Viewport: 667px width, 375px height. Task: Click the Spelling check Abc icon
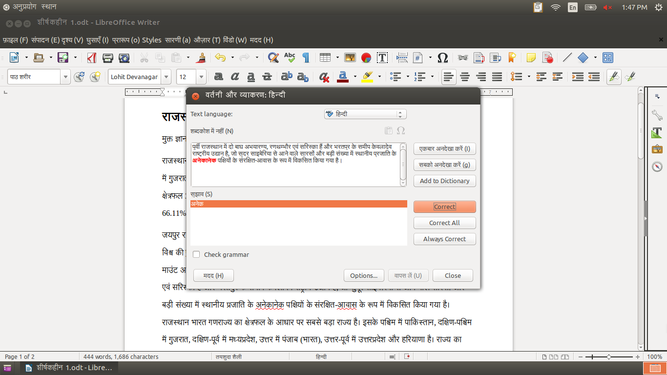pyautogui.click(x=290, y=57)
